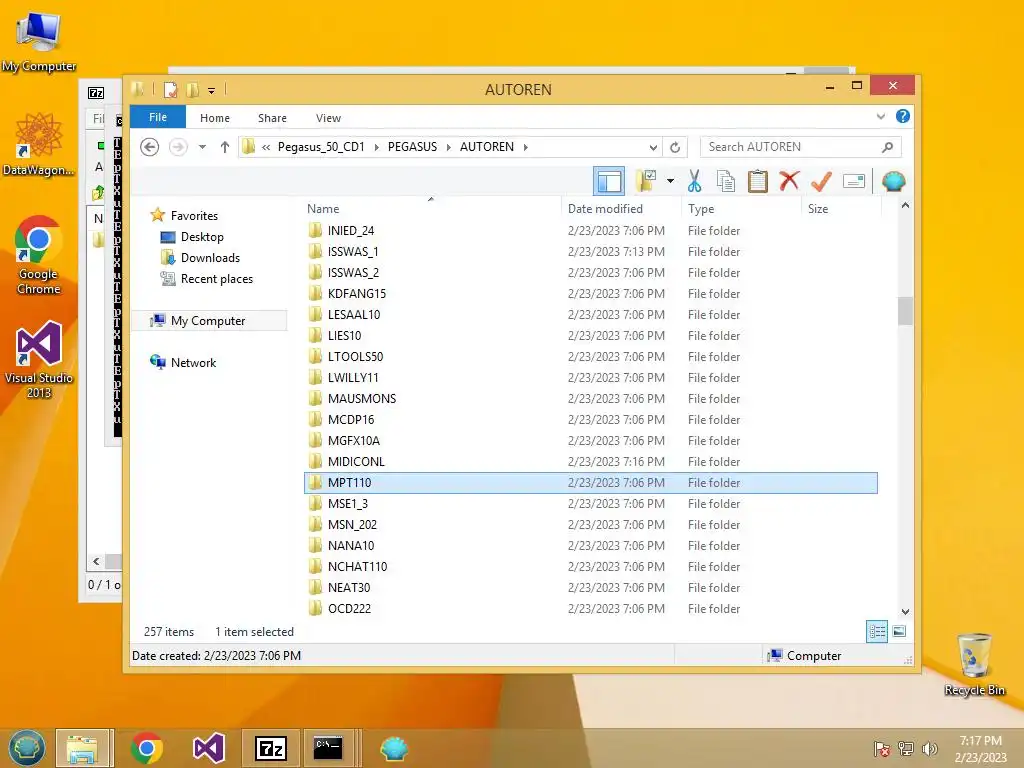Select the MAUSMONS folder
1024x768 pixels.
pos(362,398)
